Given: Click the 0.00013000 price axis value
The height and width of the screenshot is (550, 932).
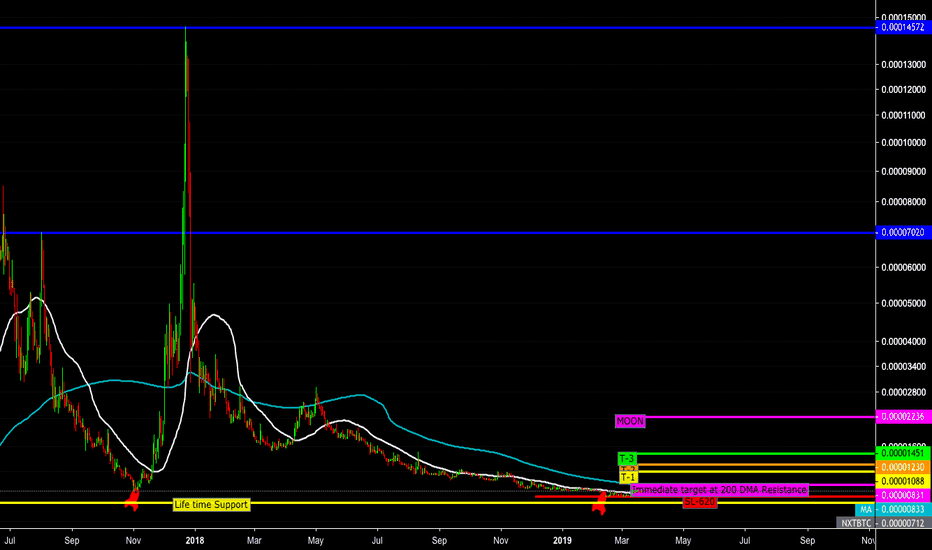Looking at the screenshot, I should click(x=903, y=64).
